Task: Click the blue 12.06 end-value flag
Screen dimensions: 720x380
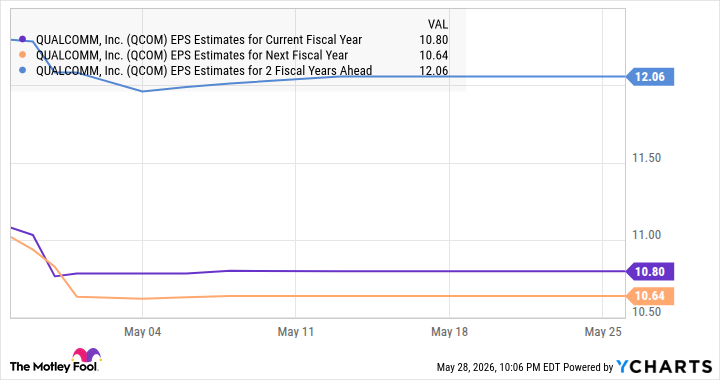Action: [x=650, y=77]
